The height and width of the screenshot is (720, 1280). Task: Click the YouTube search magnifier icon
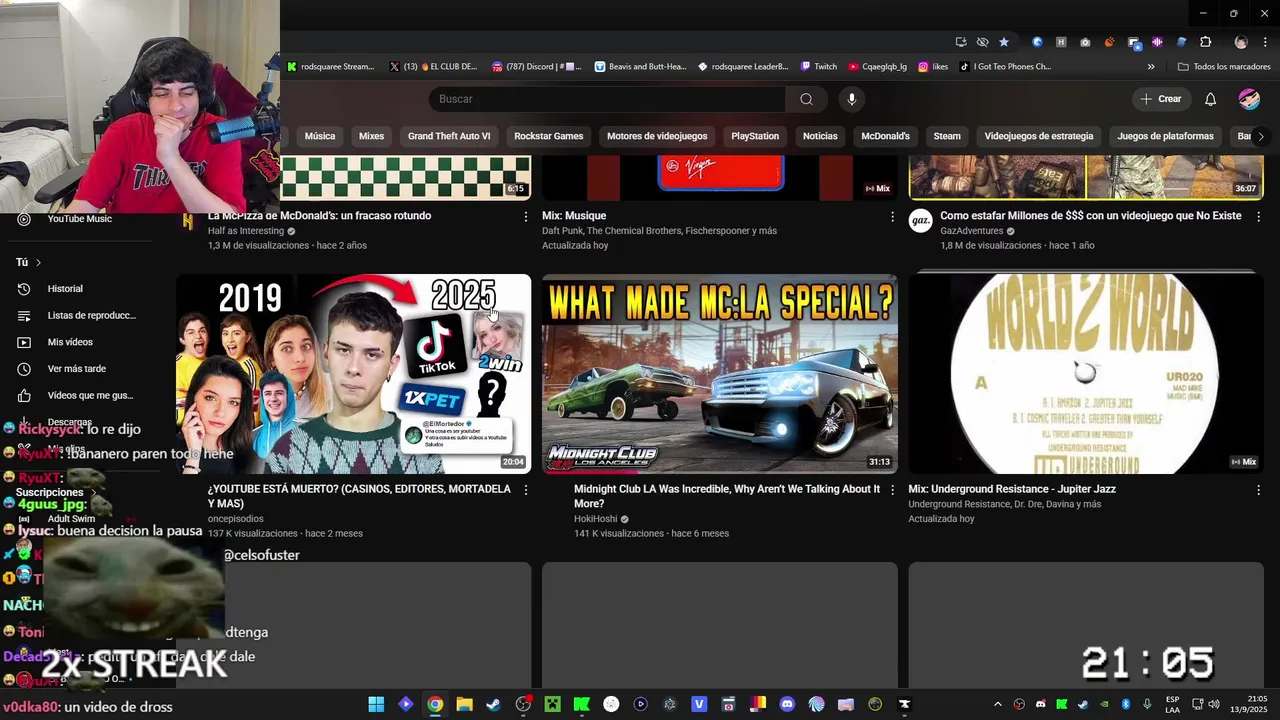point(806,99)
